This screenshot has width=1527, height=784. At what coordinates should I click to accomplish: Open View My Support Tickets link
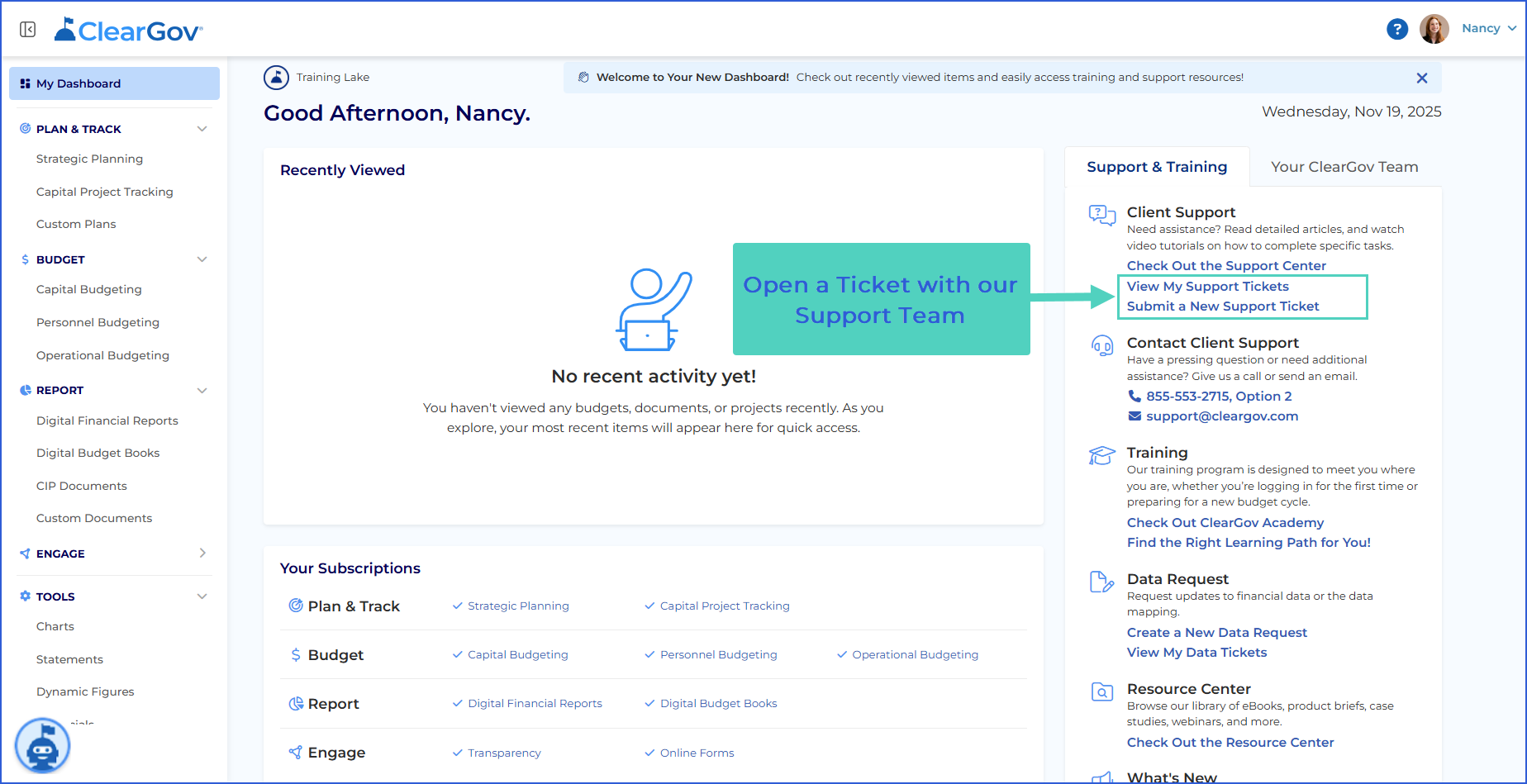tap(1208, 287)
